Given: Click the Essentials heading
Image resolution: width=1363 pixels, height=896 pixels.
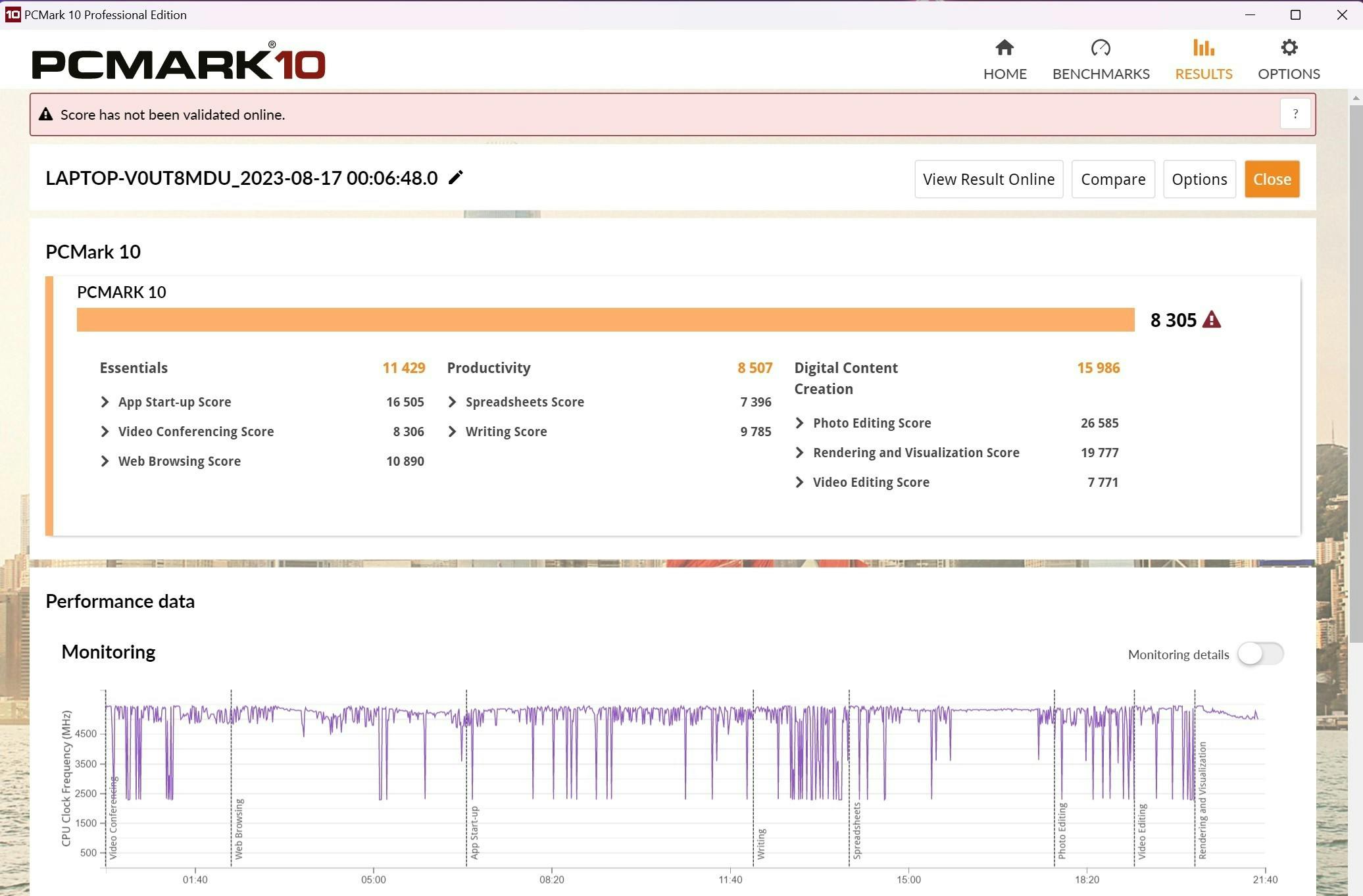Looking at the screenshot, I should click(134, 368).
